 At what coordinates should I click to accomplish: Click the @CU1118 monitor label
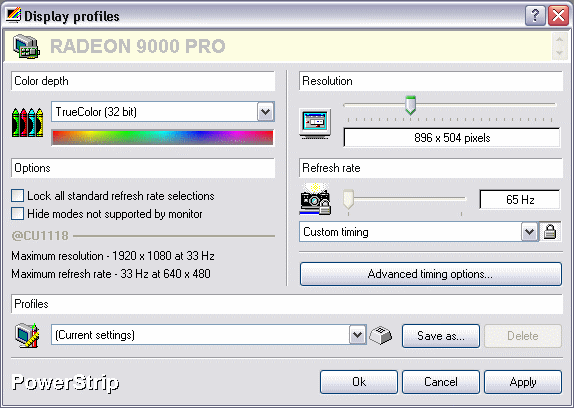click(40, 236)
